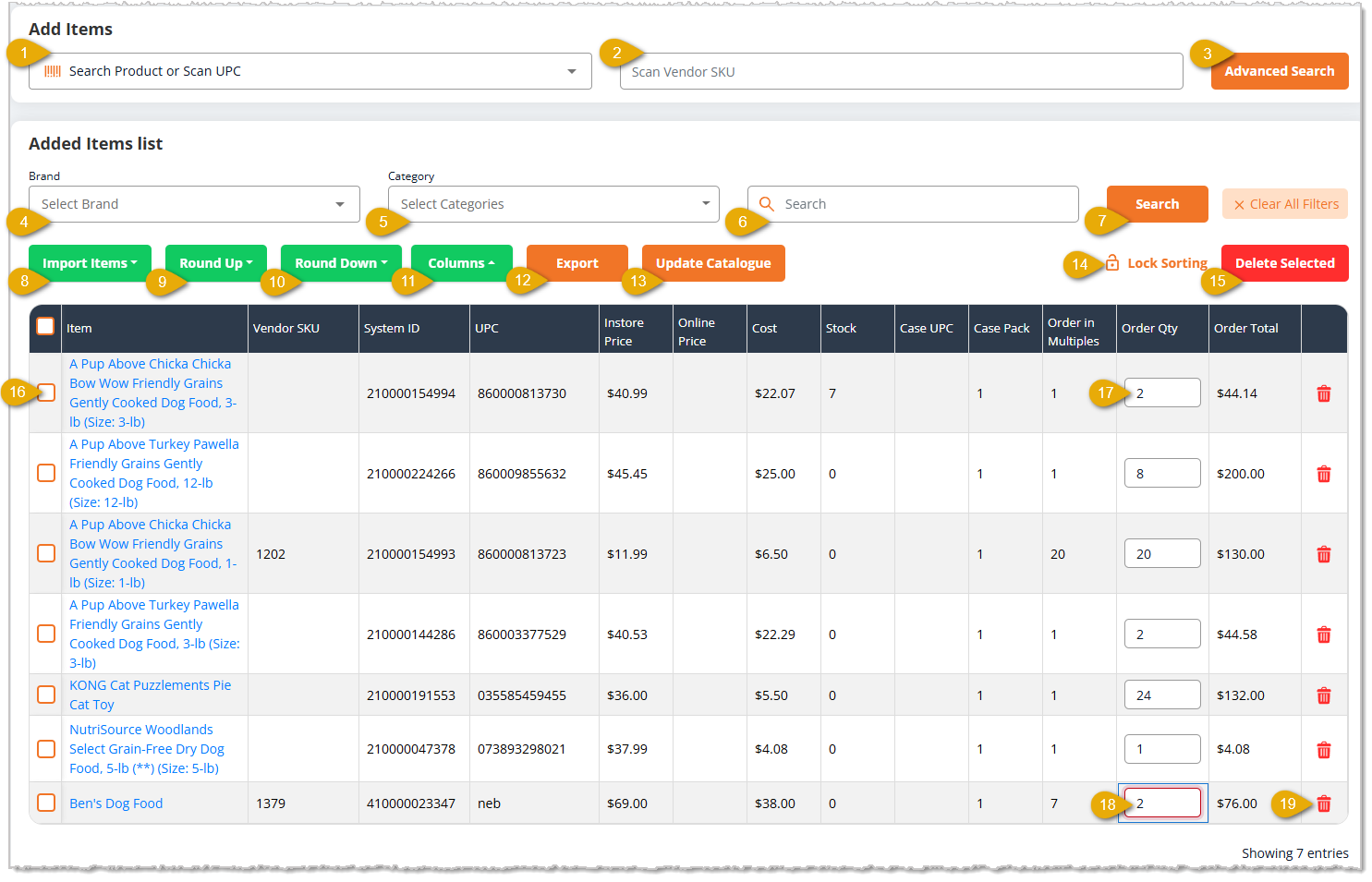Check the row with System ID 210000047378

pos(46,748)
